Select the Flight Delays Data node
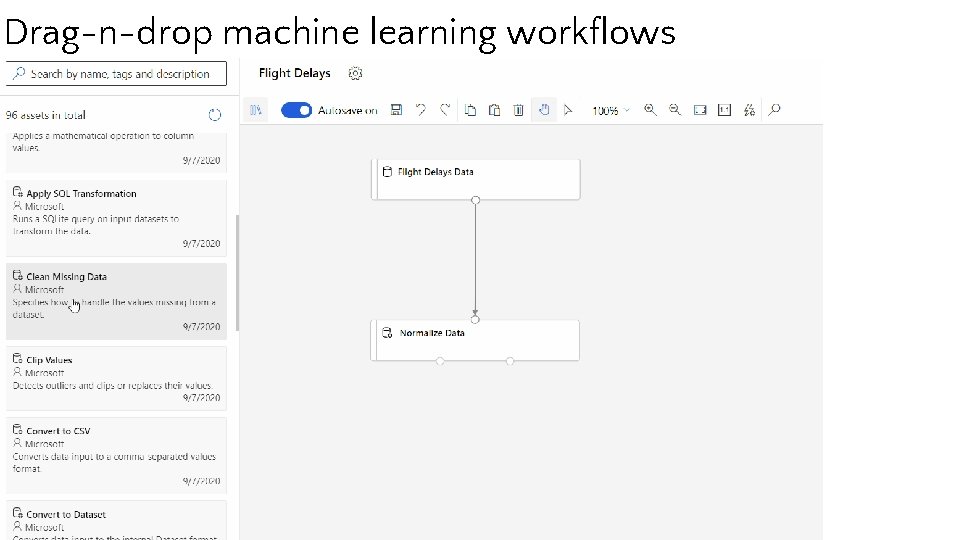 [476, 179]
